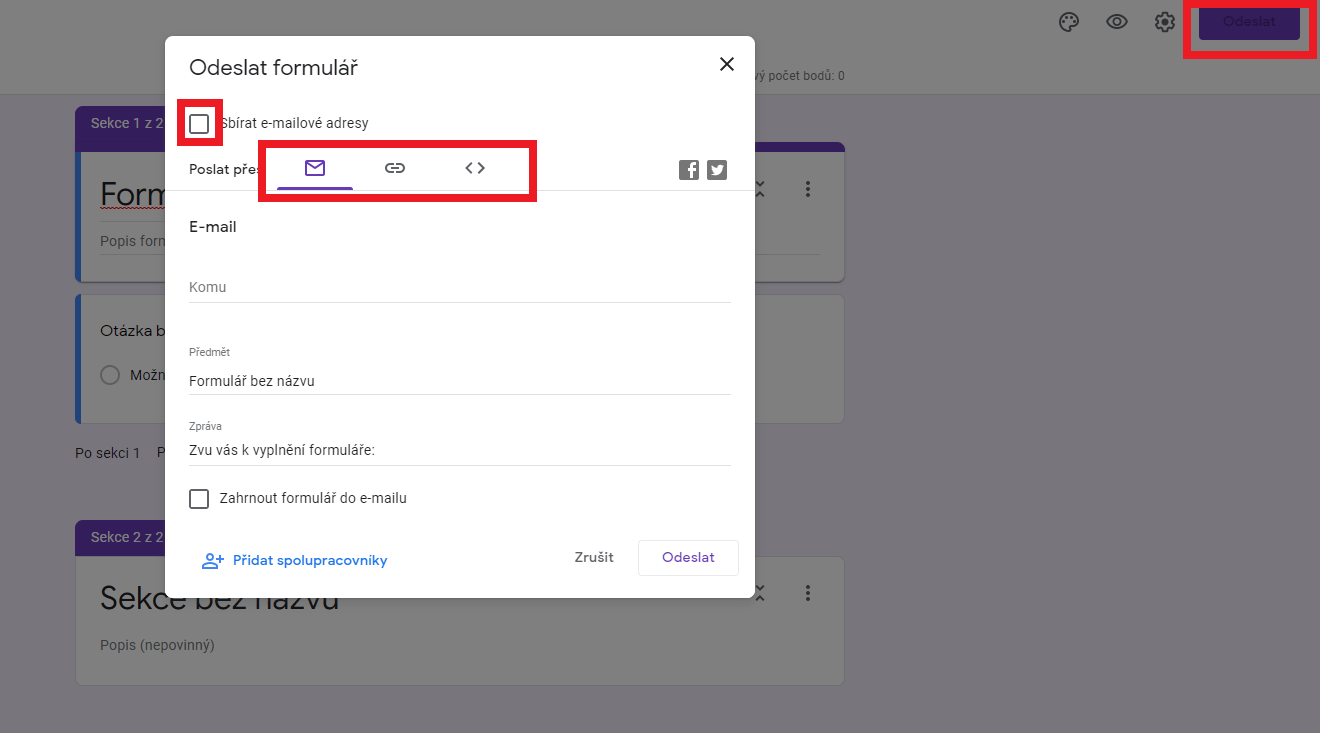Enable Sbírat e-mailové adresy checkbox

click(199, 124)
